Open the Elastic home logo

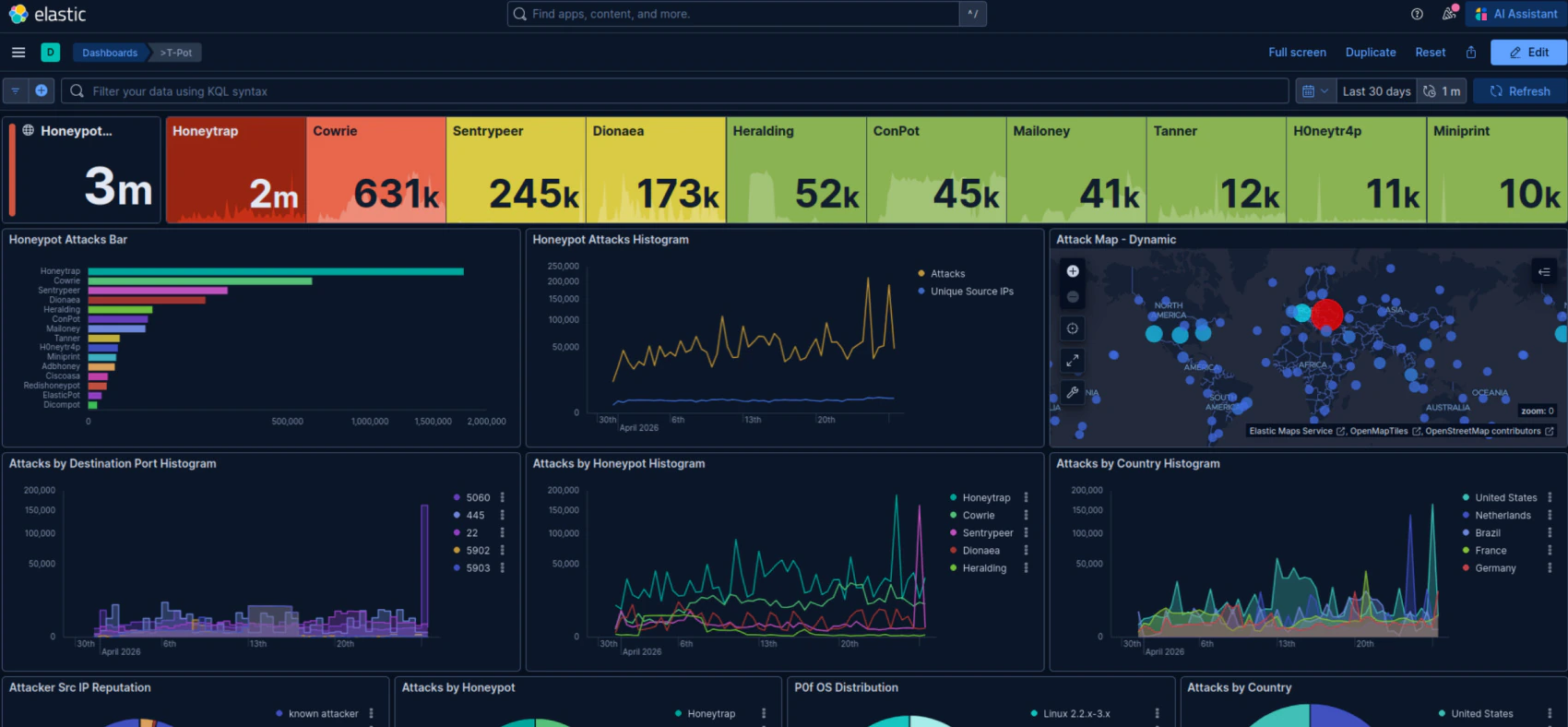coord(47,14)
